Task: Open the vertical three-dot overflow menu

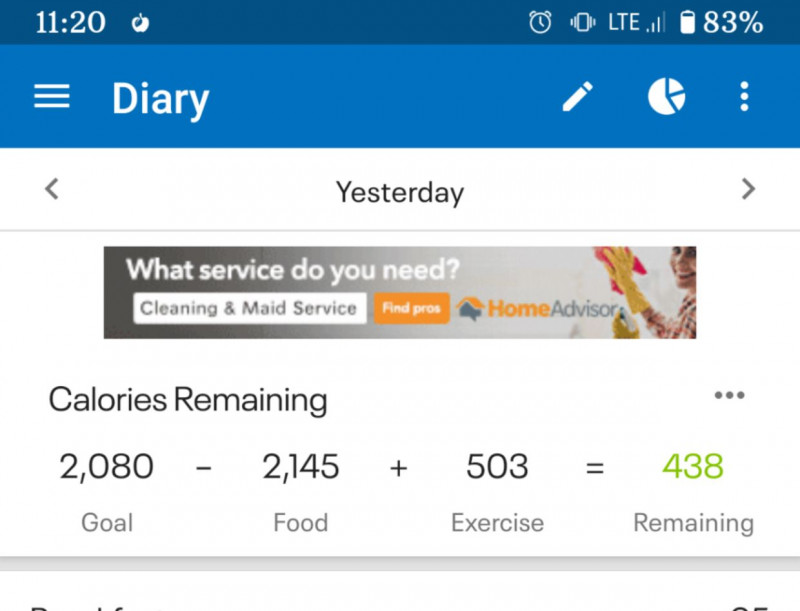Action: (x=744, y=97)
